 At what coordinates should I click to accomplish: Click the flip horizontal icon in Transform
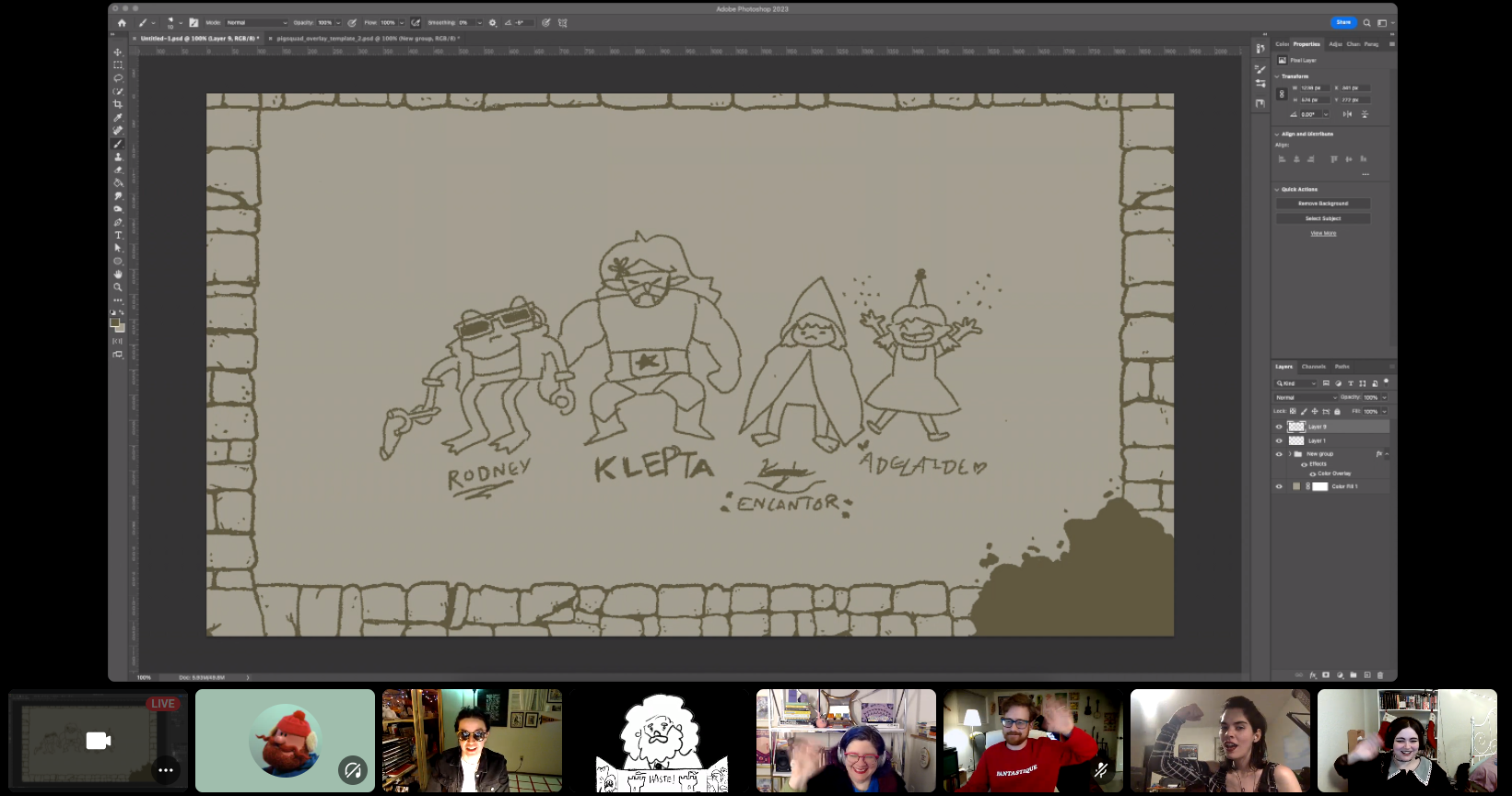tap(1347, 114)
